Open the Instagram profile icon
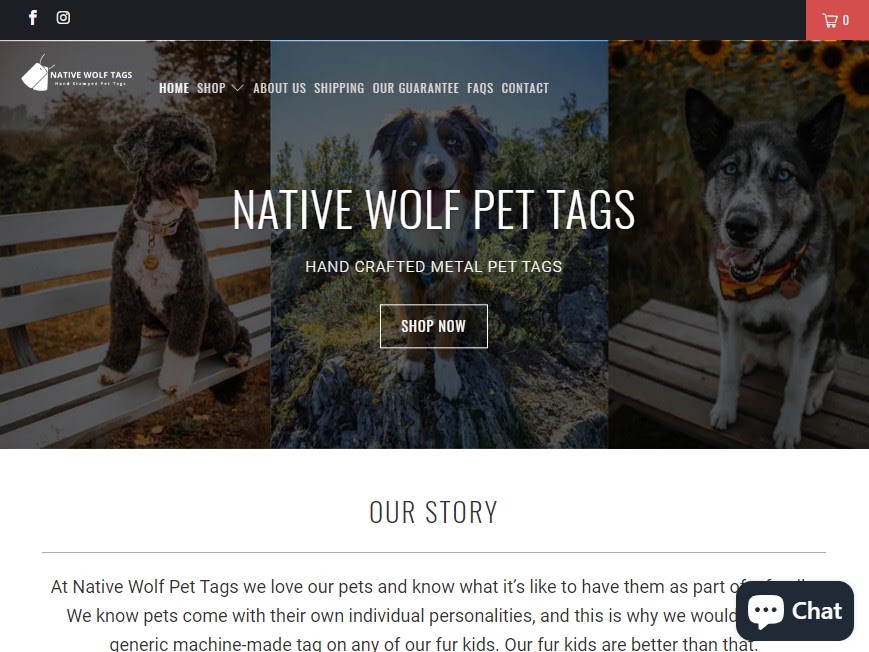Image resolution: width=869 pixels, height=652 pixels. coord(63,18)
